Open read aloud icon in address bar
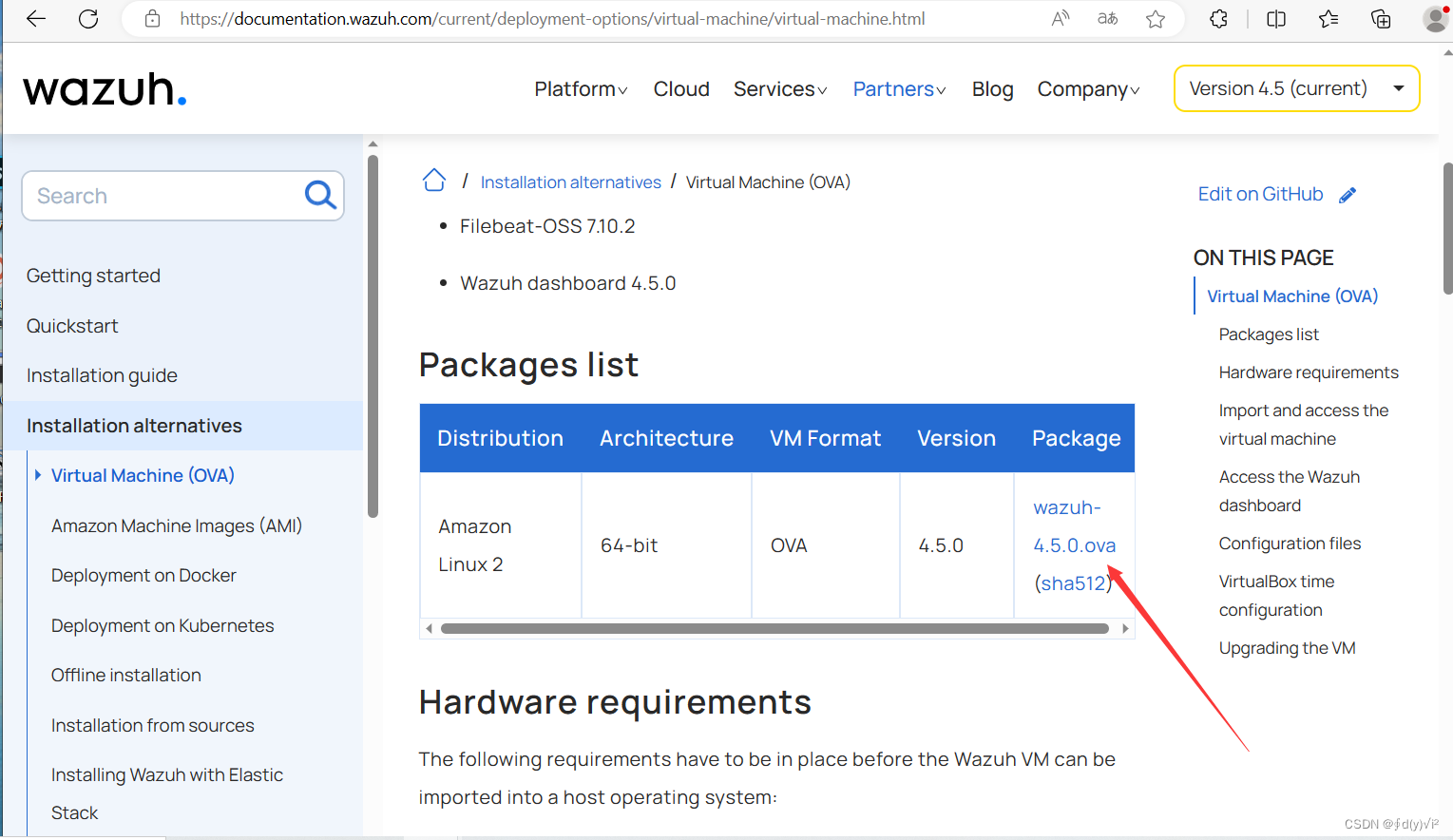This screenshot has height=840, width=1453. (x=1060, y=19)
